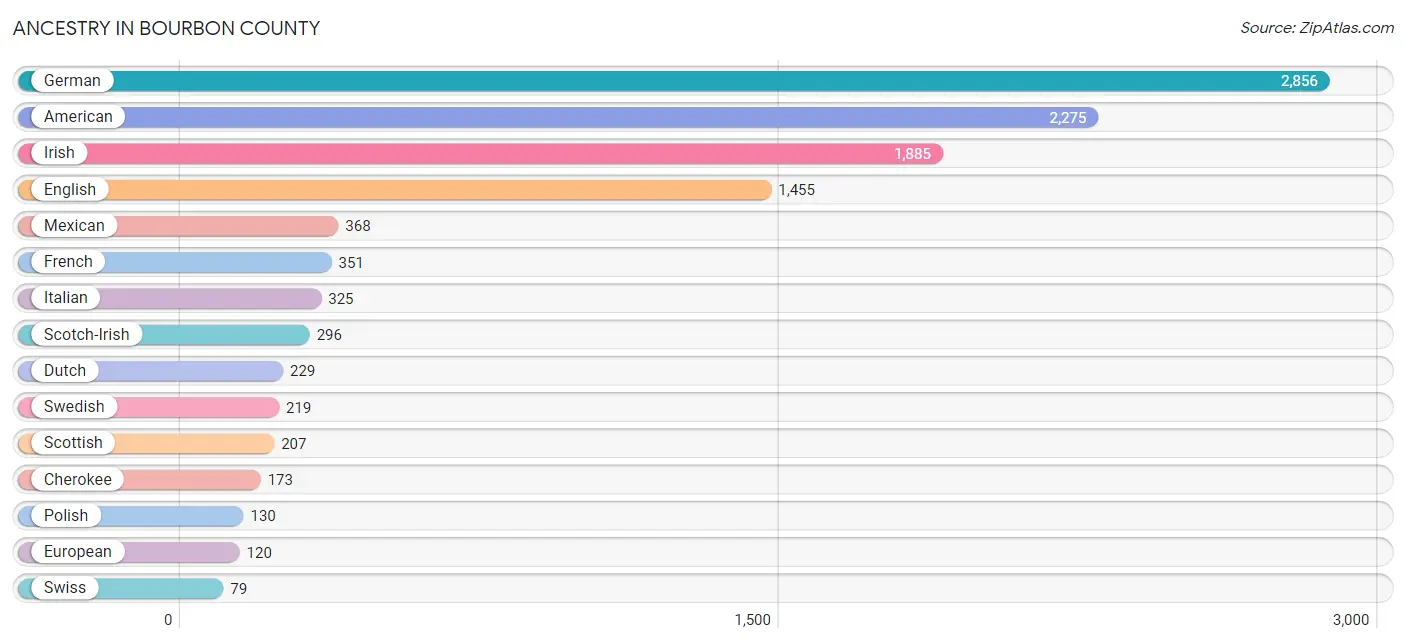The width and height of the screenshot is (1406, 644).
Task: Click the Irish value 1,885
Action: click(912, 153)
